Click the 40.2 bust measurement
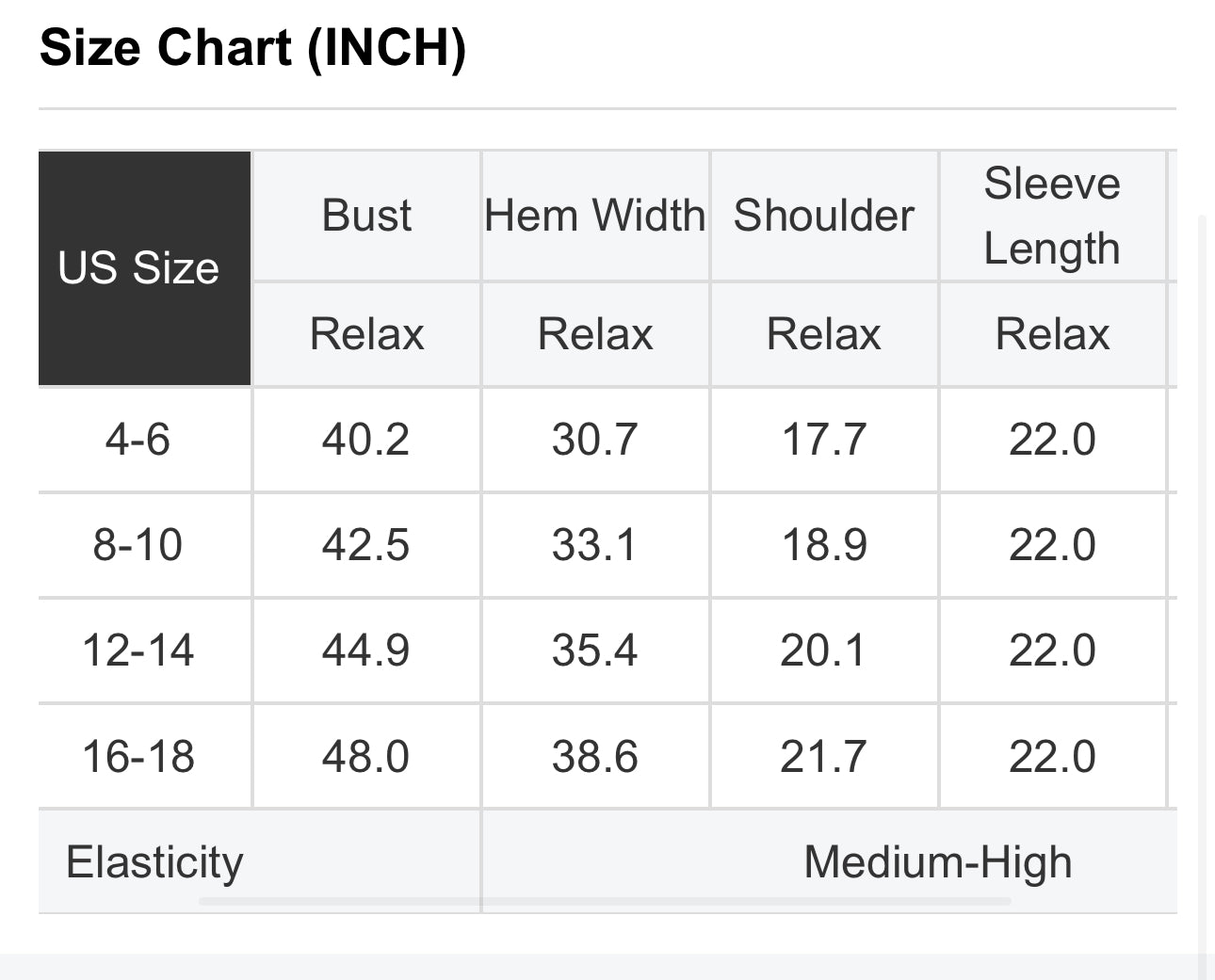Screen dimensions: 1215x980 click(x=366, y=440)
